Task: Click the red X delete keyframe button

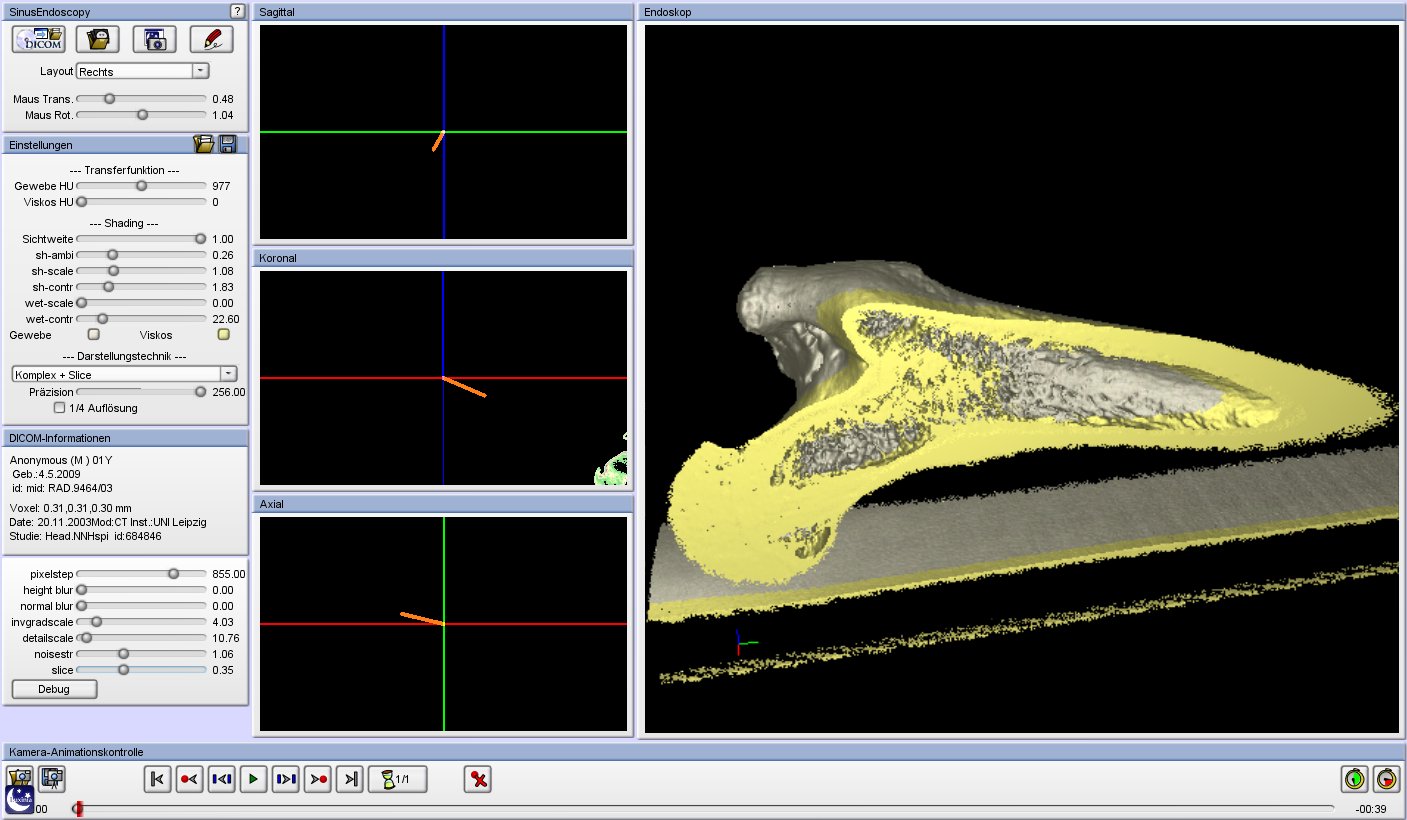Action: click(x=478, y=779)
